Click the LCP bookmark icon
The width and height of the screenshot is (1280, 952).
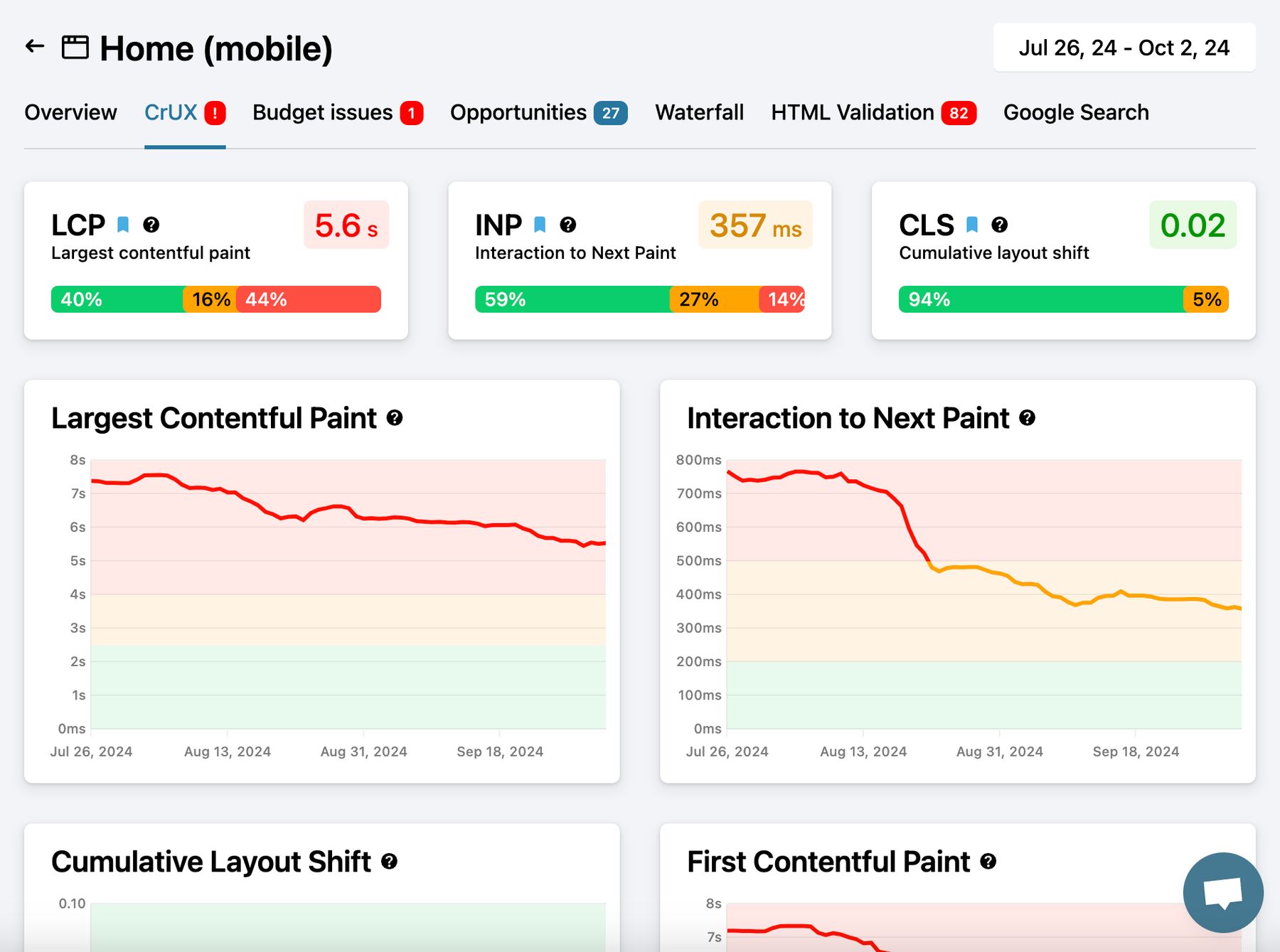pos(123,225)
